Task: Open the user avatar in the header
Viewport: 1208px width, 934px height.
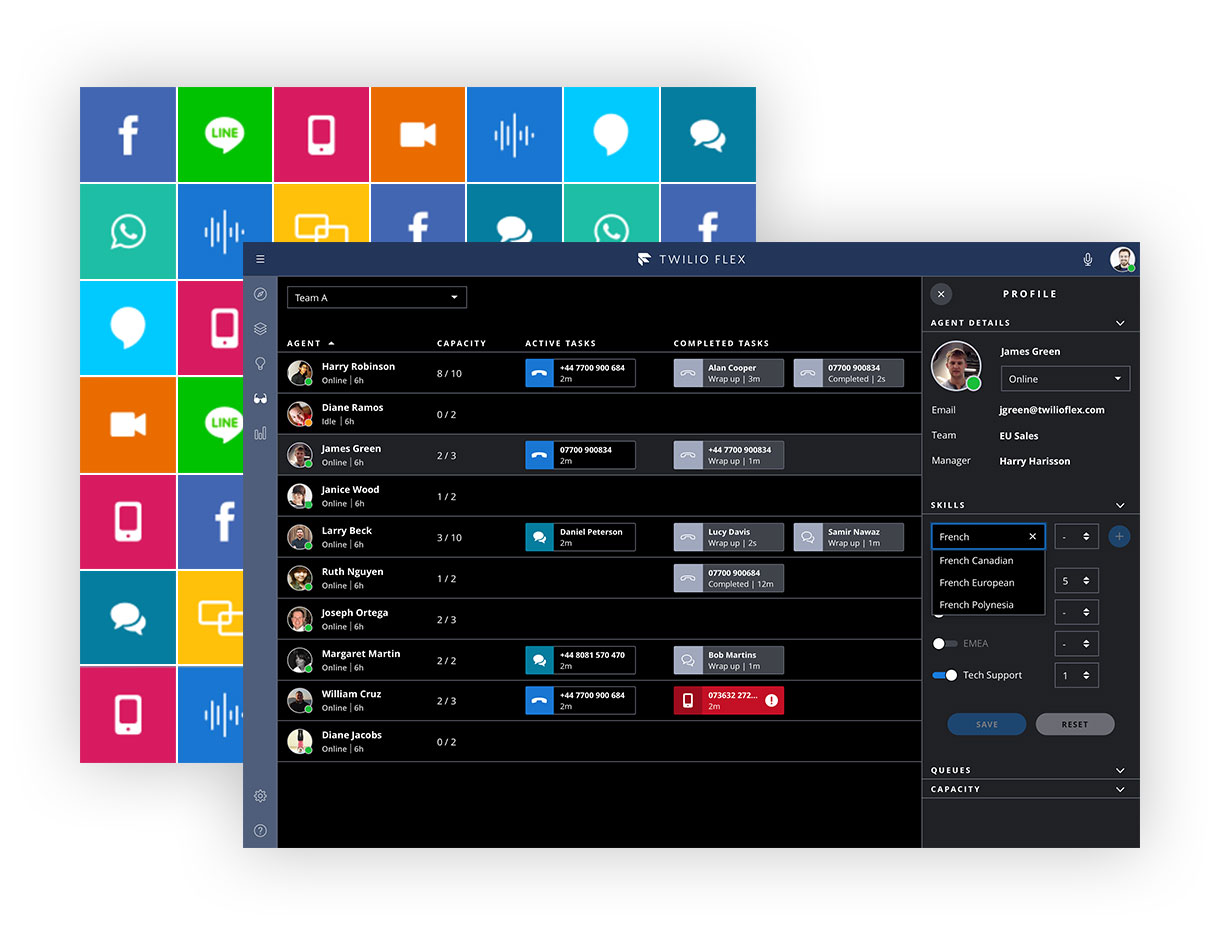Action: 1123,259
